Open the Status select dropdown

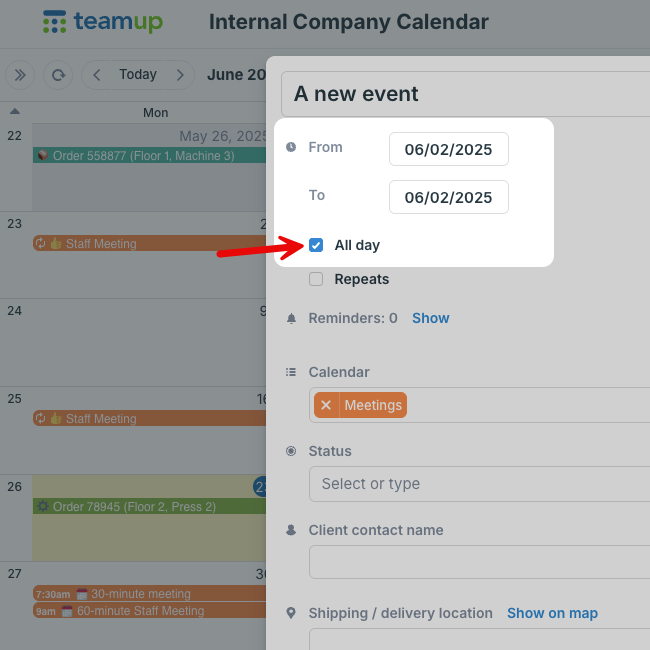click(x=479, y=484)
